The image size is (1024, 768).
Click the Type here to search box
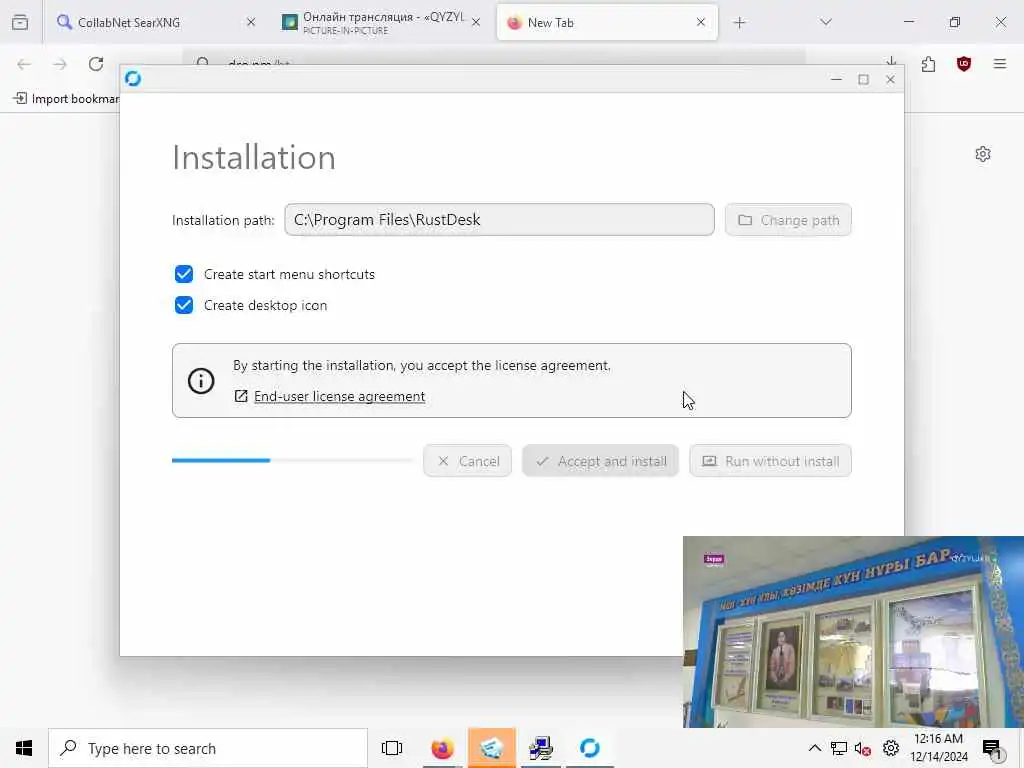pos(208,748)
